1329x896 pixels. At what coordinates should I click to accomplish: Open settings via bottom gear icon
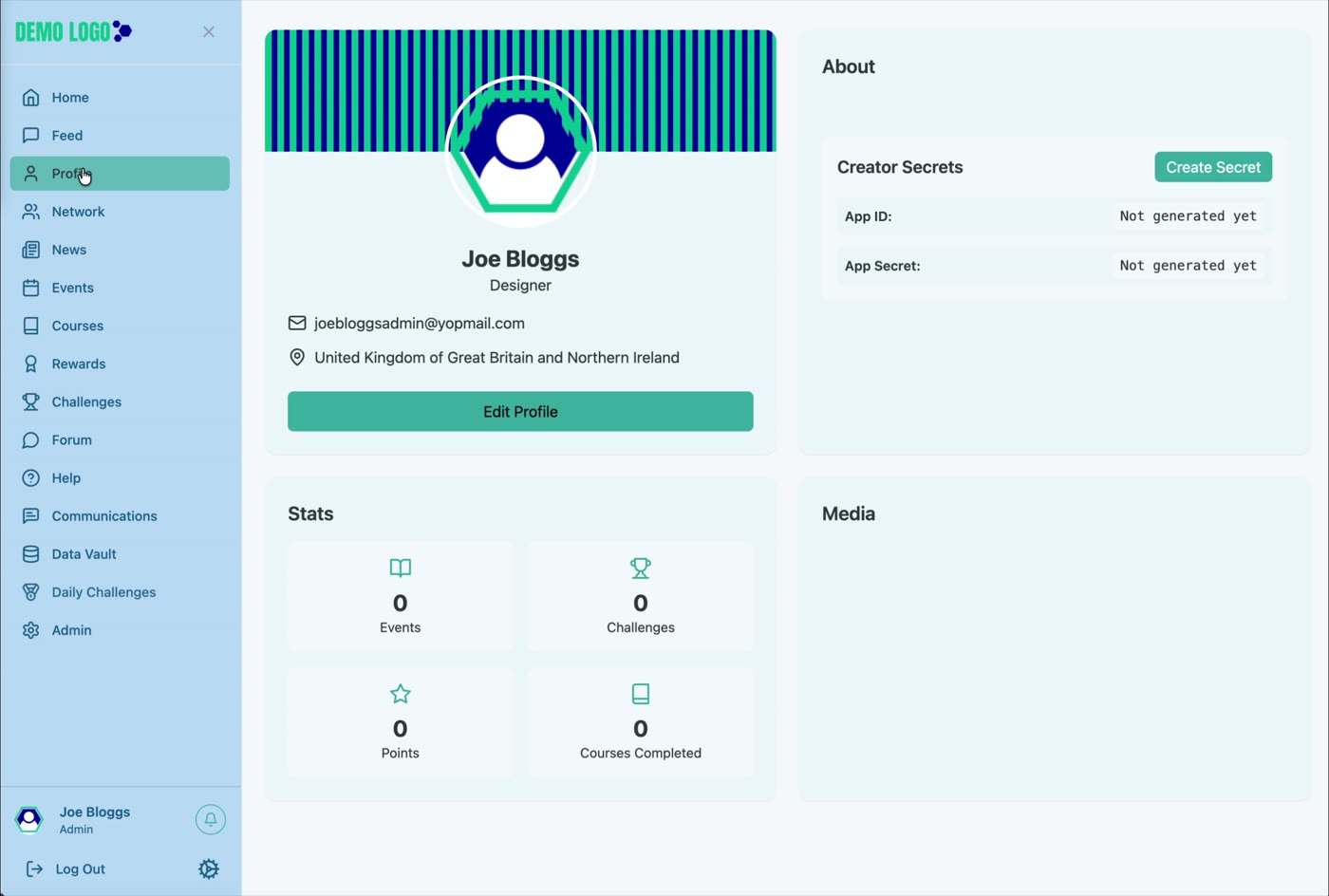[209, 868]
